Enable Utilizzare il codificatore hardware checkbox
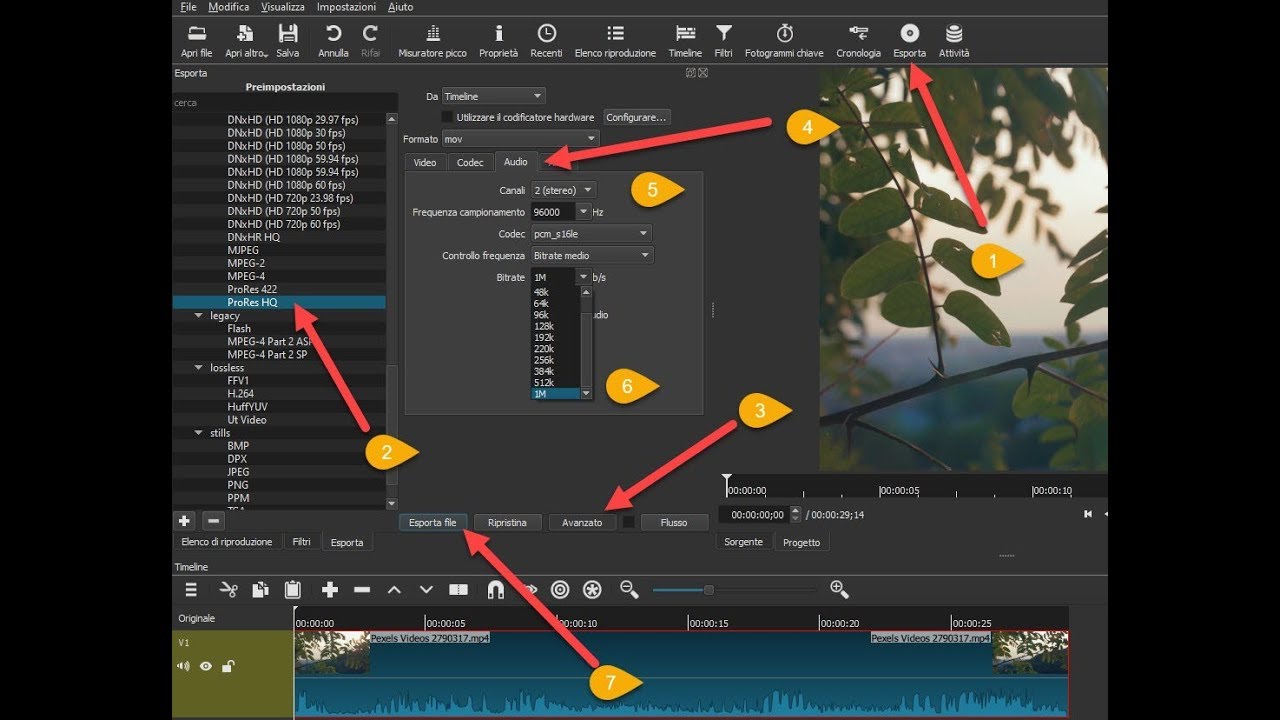Viewport: 1280px width, 720px height. (x=447, y=117)
